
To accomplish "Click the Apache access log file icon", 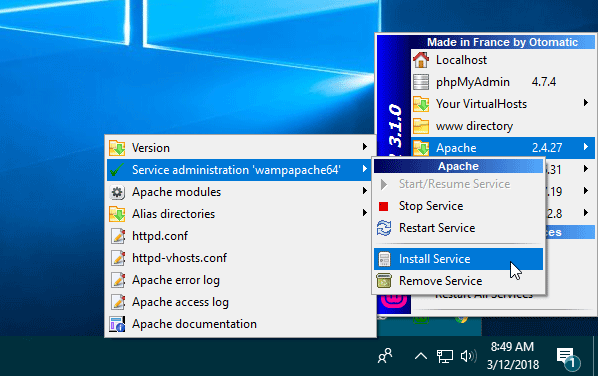I will point(117,302).
